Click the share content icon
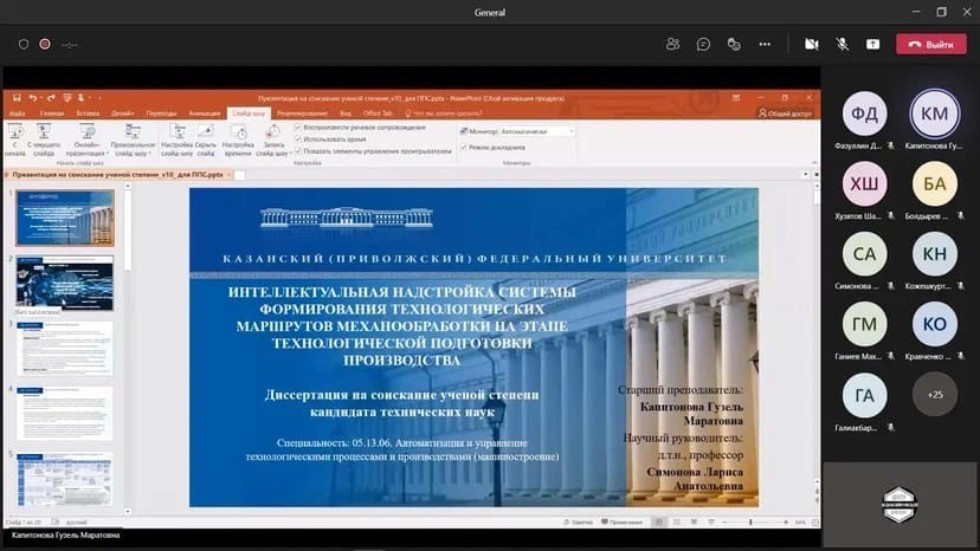Screen dimensions: 980x551 (872, 44)
